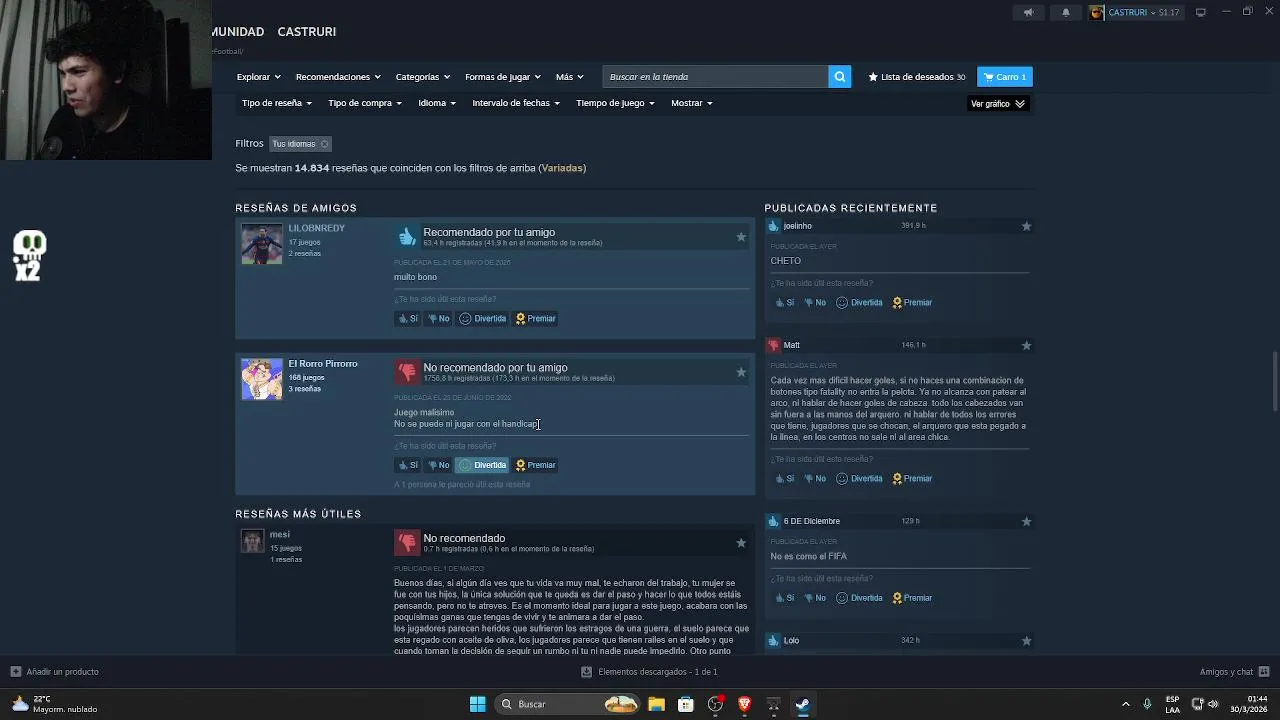Open LILOBNREDY profile name link

(316, 228)
